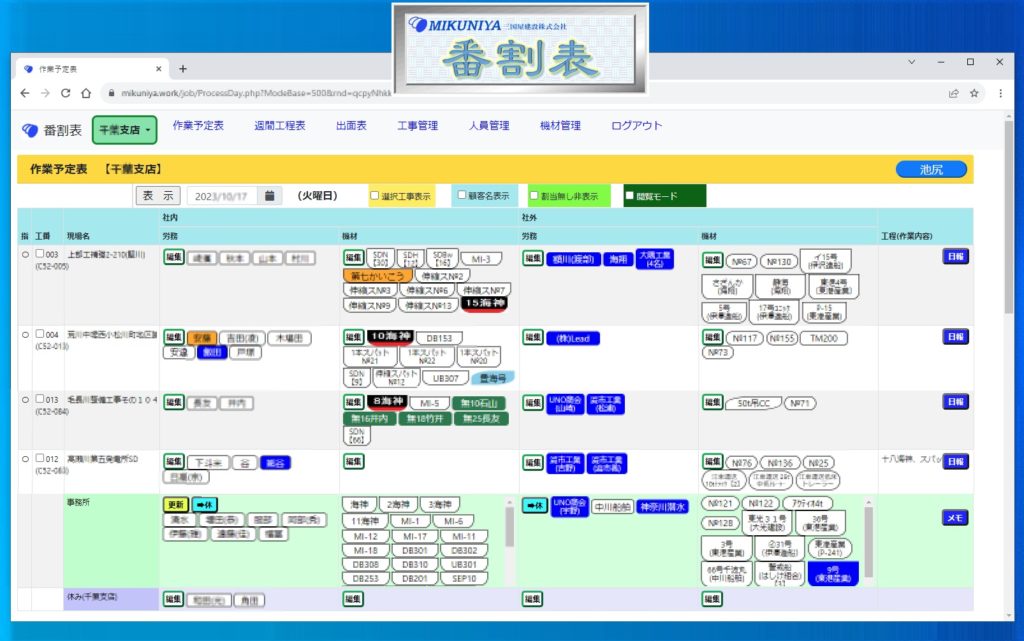1024x641 pixels.
Task: Select the radio button for job 003
Action: (25, 256)
